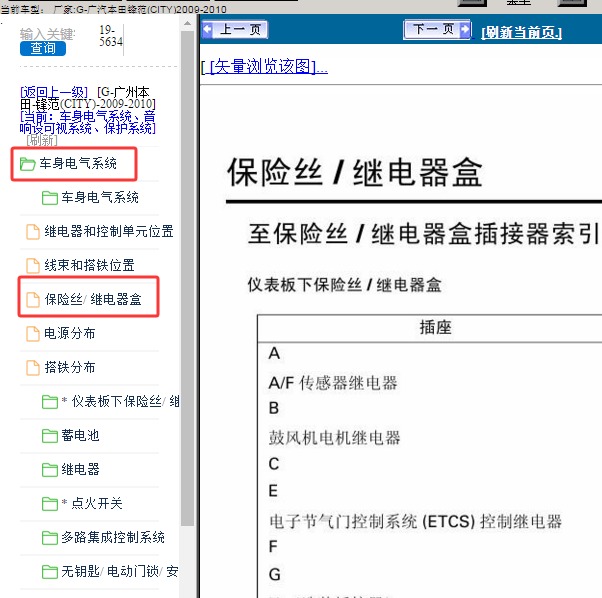This screenshot has height=598, width=602.
Task: Click the A/F 传感器继电器 table entry
Action: point(332,383)
